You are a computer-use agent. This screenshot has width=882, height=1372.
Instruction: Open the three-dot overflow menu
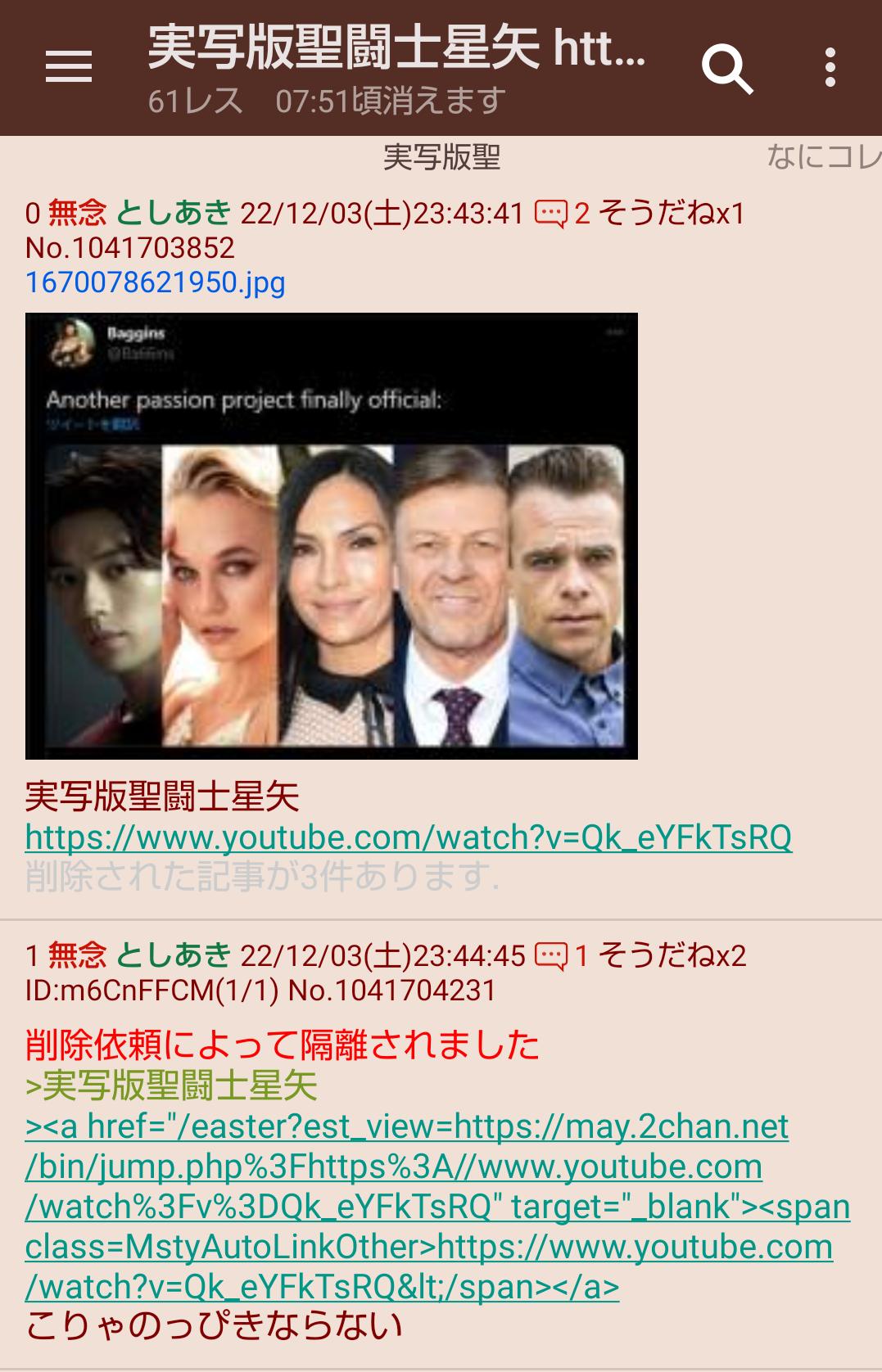click(x=830, y=67)
